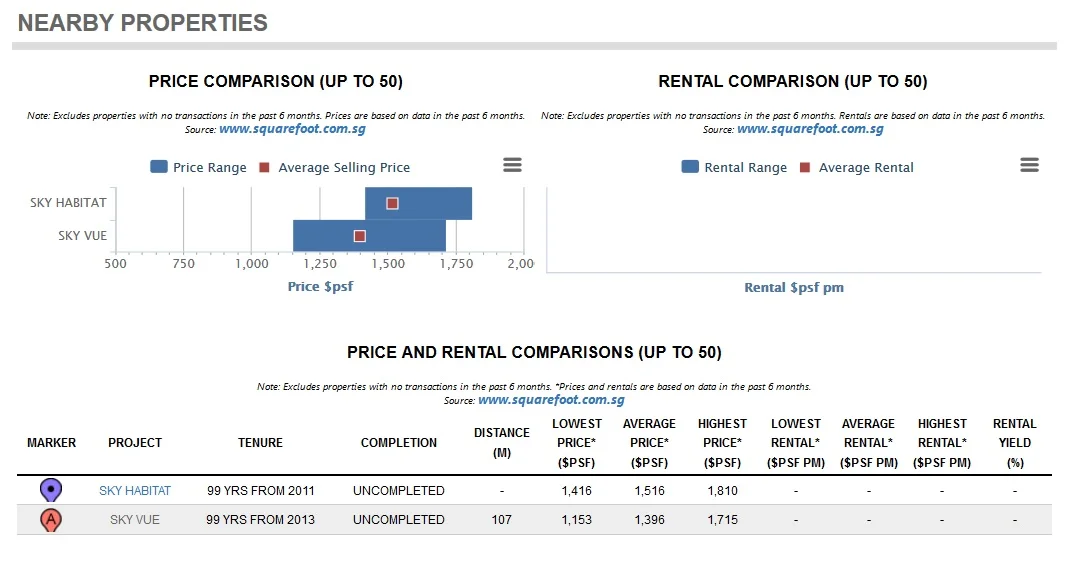Click the HIGHEST PRICE* ($PSF) column header

723,443
